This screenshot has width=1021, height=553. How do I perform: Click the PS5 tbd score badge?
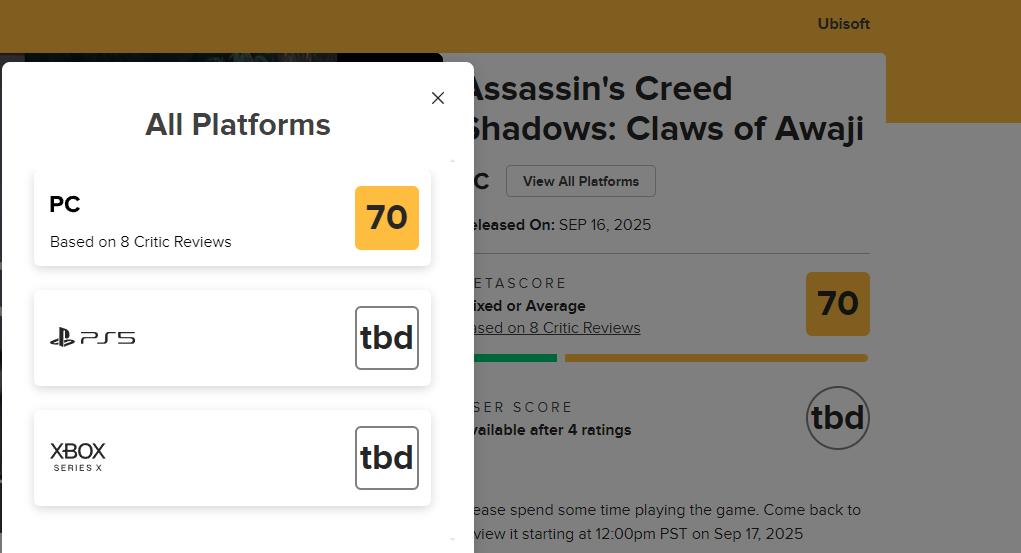click(387, 338)
